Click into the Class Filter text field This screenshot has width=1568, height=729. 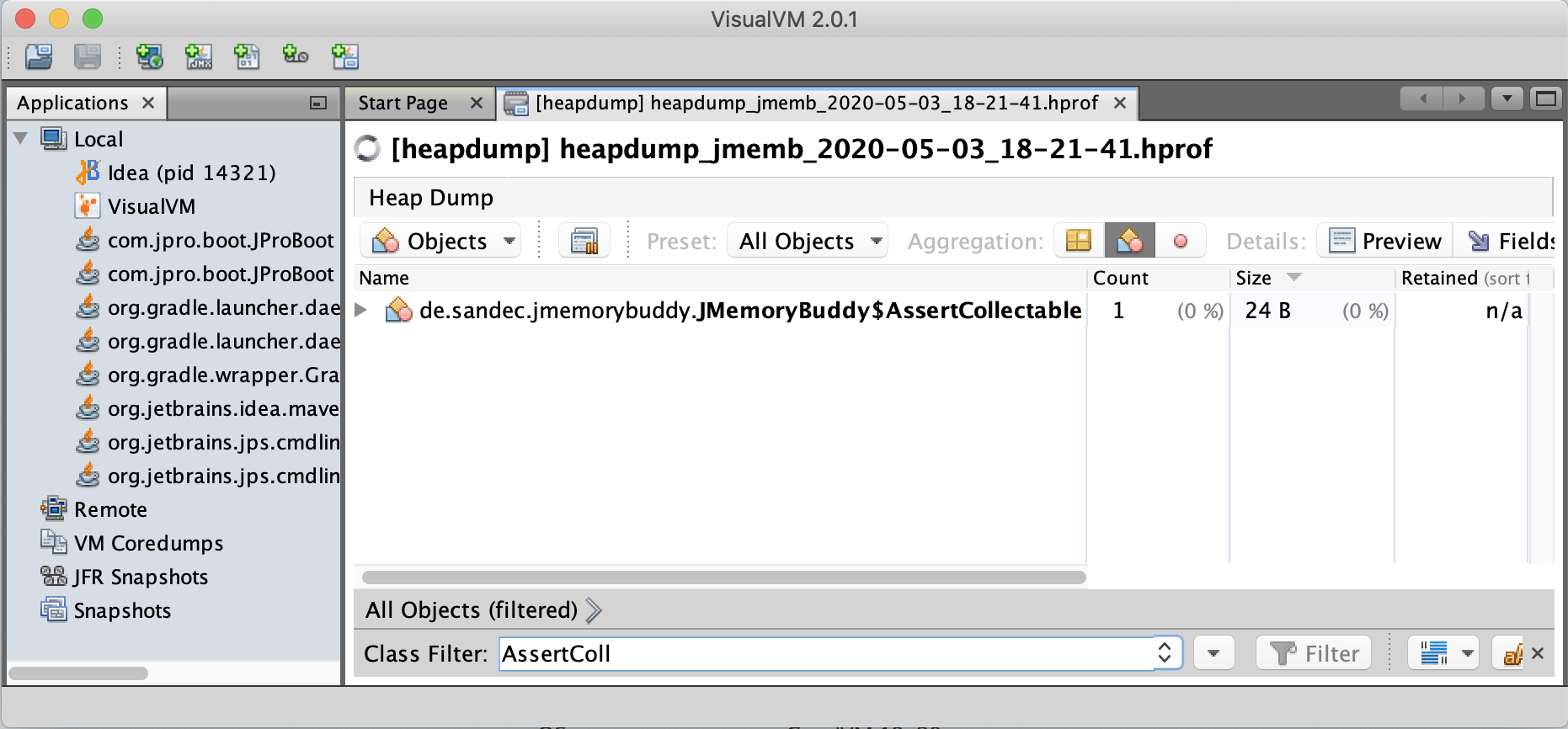click(x=826, y=653)
